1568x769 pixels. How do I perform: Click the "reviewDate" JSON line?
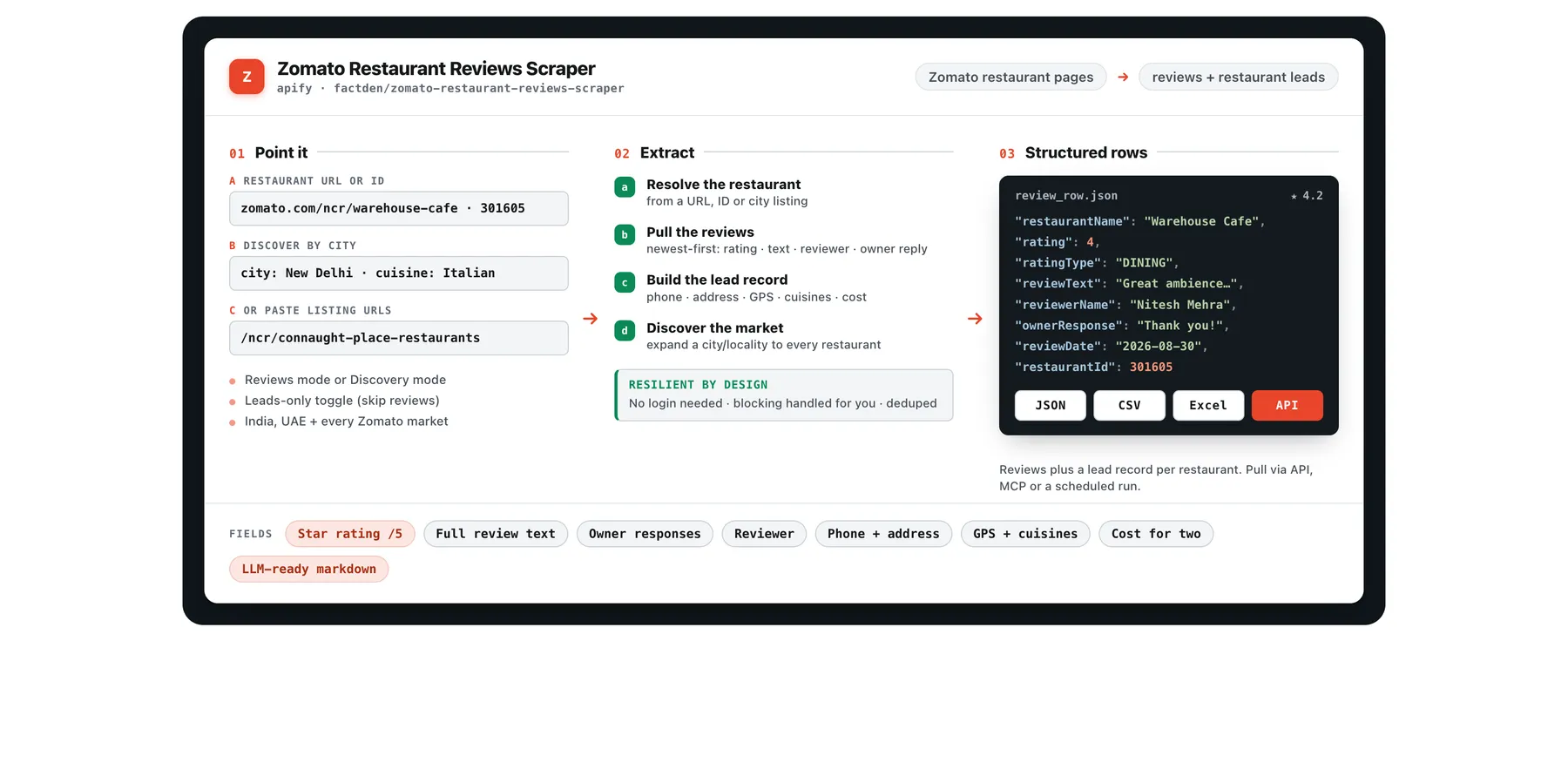pyautogui.click(x=1112, y=347)
